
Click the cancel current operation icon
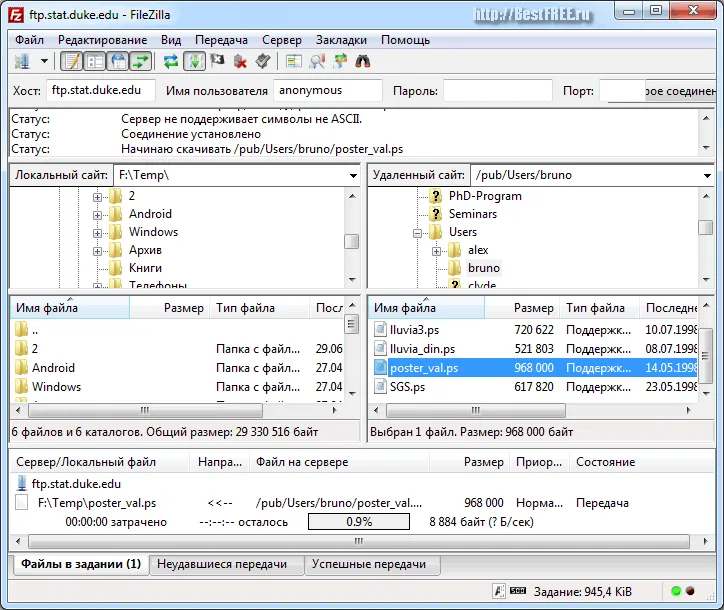click(217, 60)
